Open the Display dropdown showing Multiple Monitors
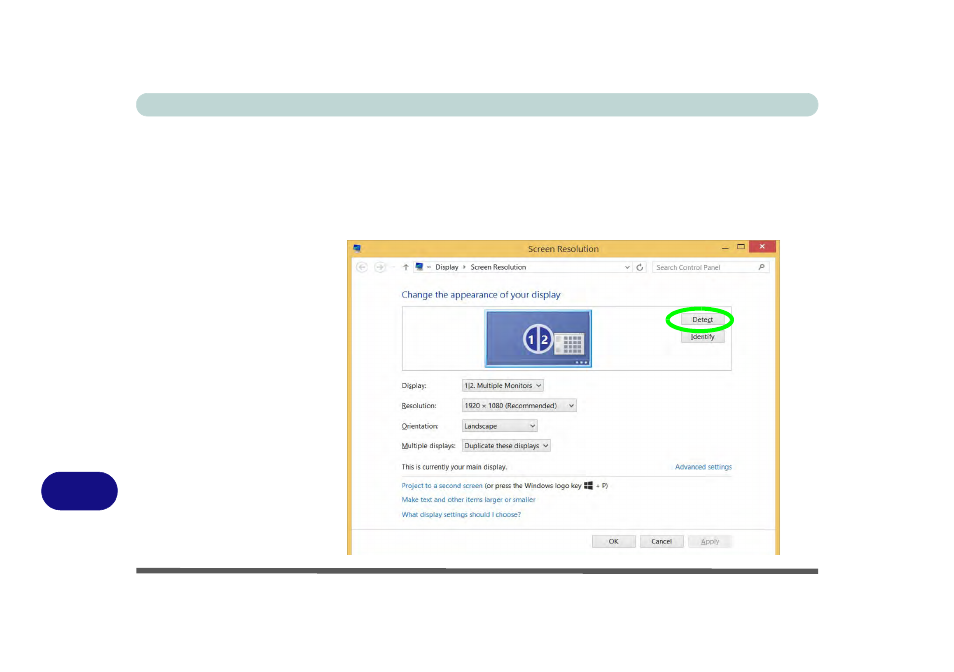This screenshot has height=672, width=954. tap(503, 386)
